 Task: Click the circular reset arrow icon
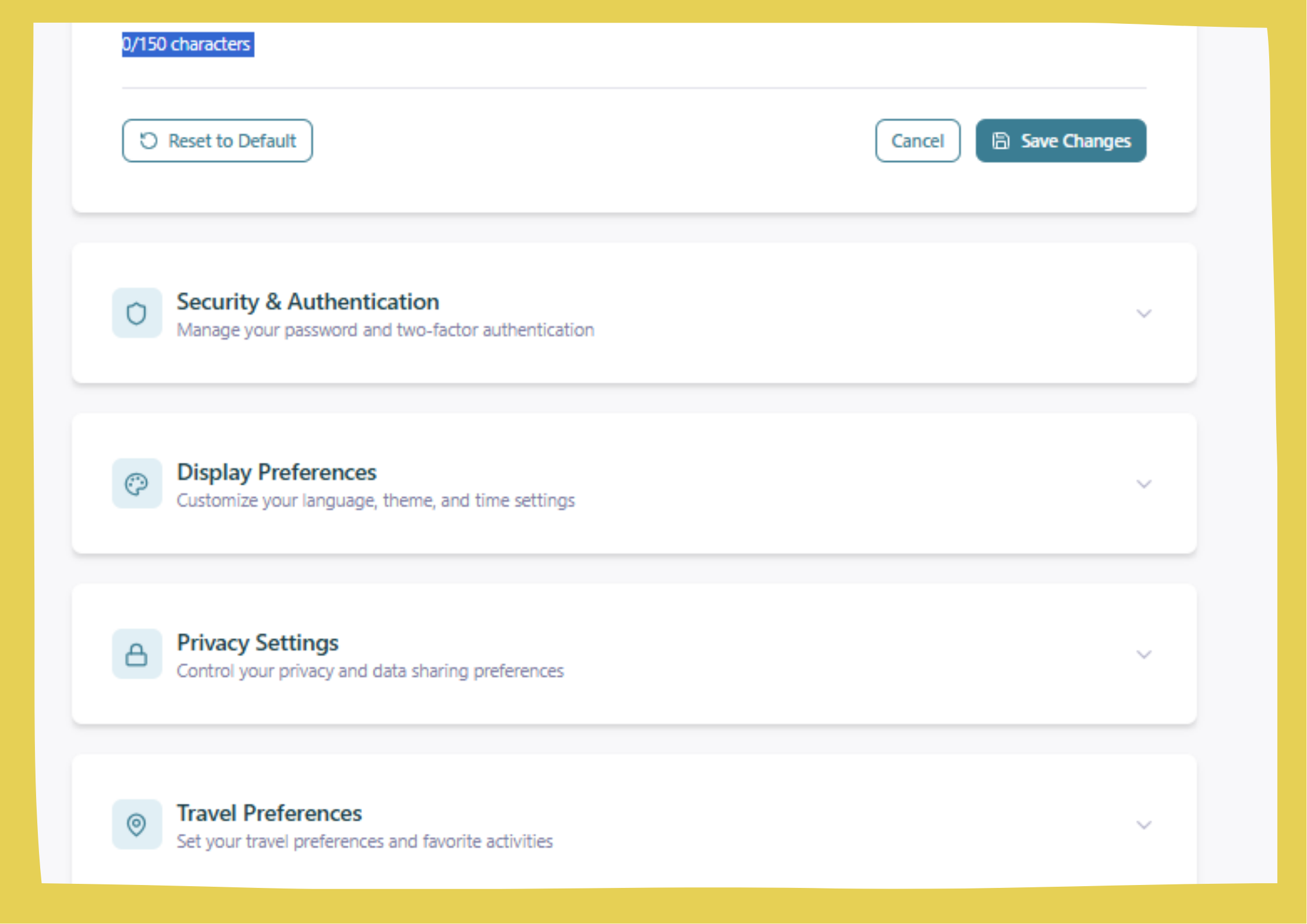click(x=148, y=141)
